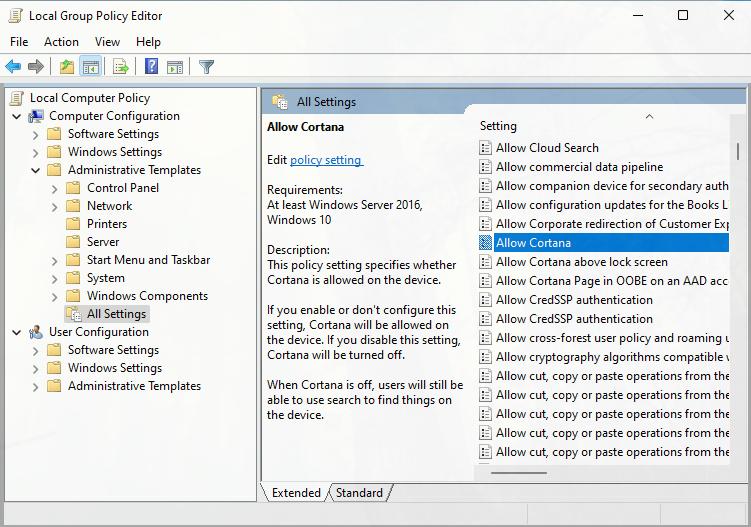Click the Printers folder icon

[73, 224]
